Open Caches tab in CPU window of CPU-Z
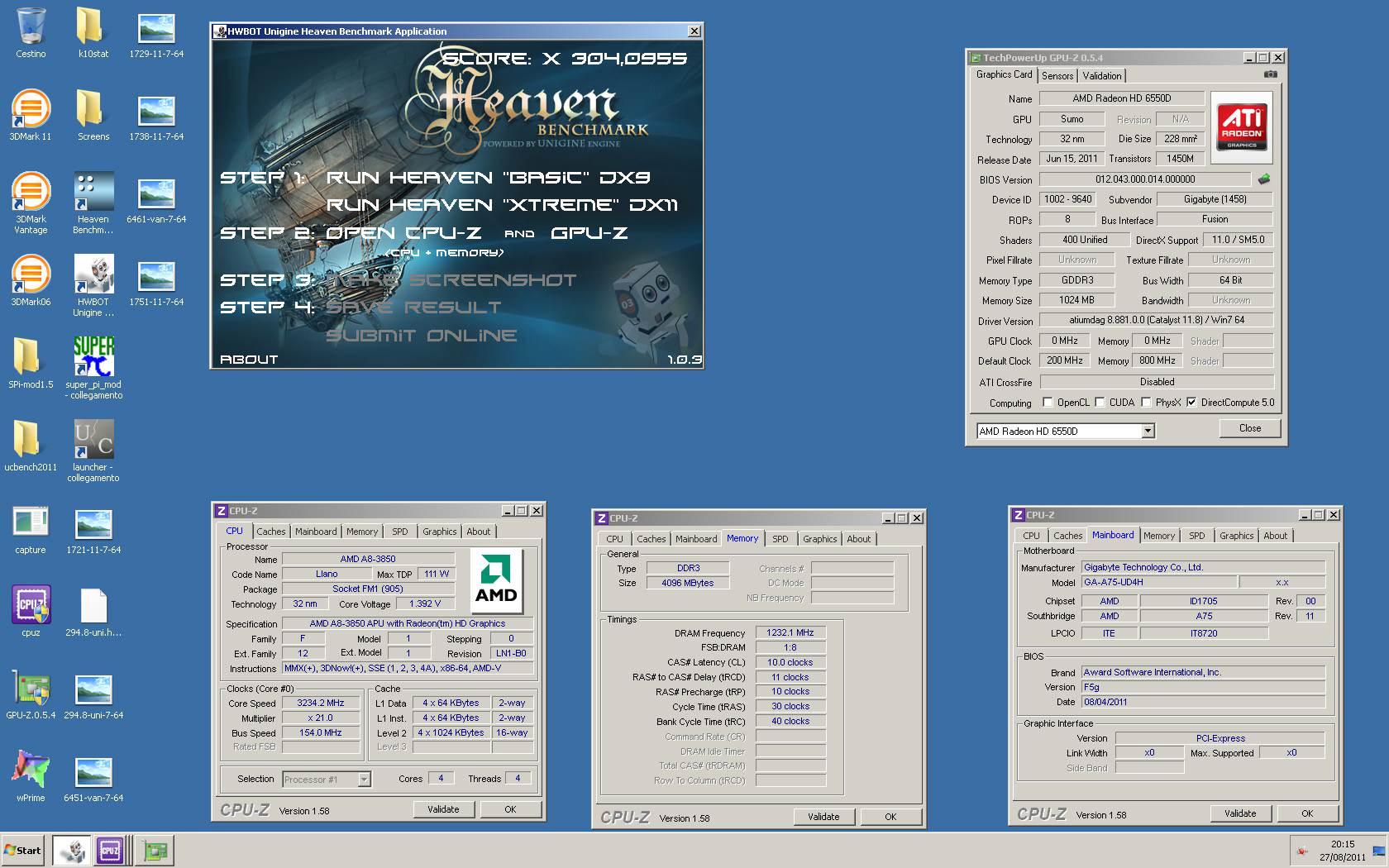This screenshot has width=1389, height=868. 271,532
